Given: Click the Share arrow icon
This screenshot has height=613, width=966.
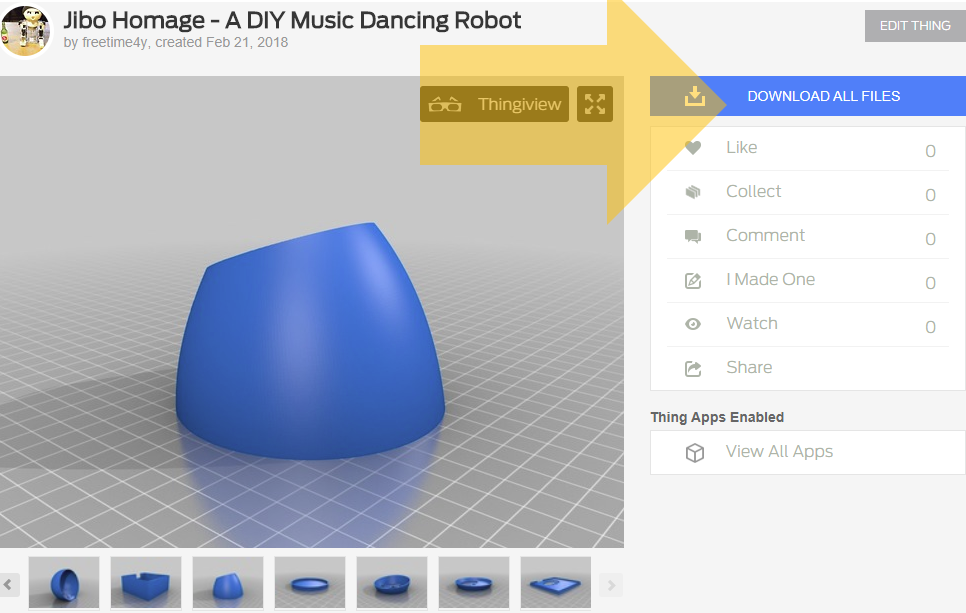Looking at the screenshot, I should (x=693, y=368).
